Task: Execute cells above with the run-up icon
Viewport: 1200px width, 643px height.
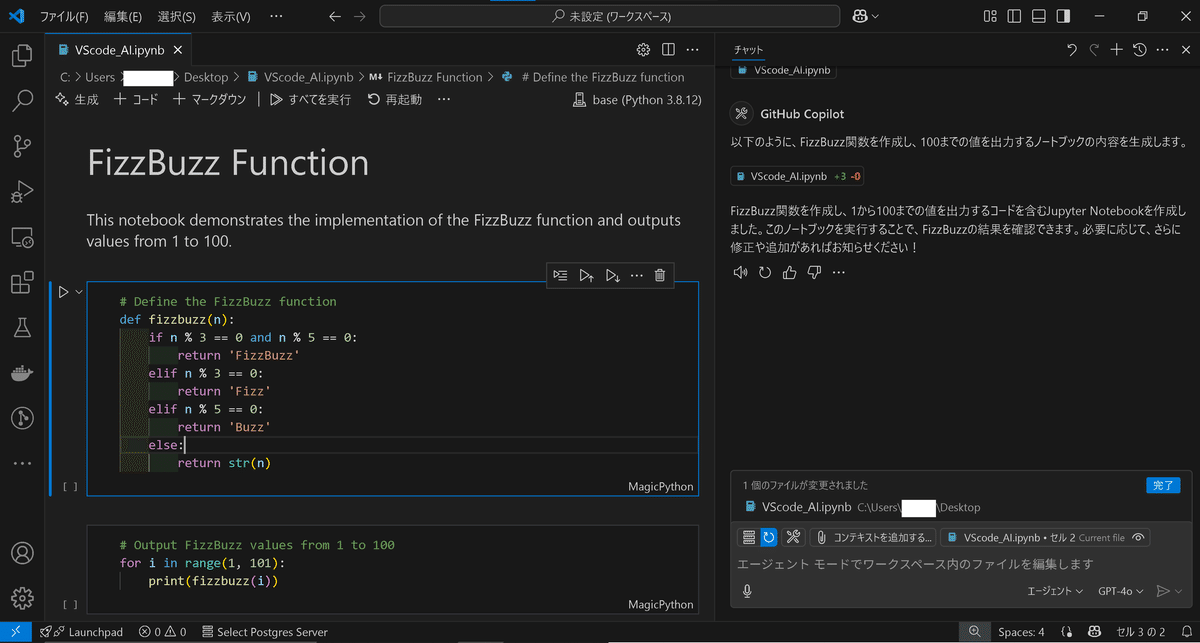Action: click(x=587, y=275)
